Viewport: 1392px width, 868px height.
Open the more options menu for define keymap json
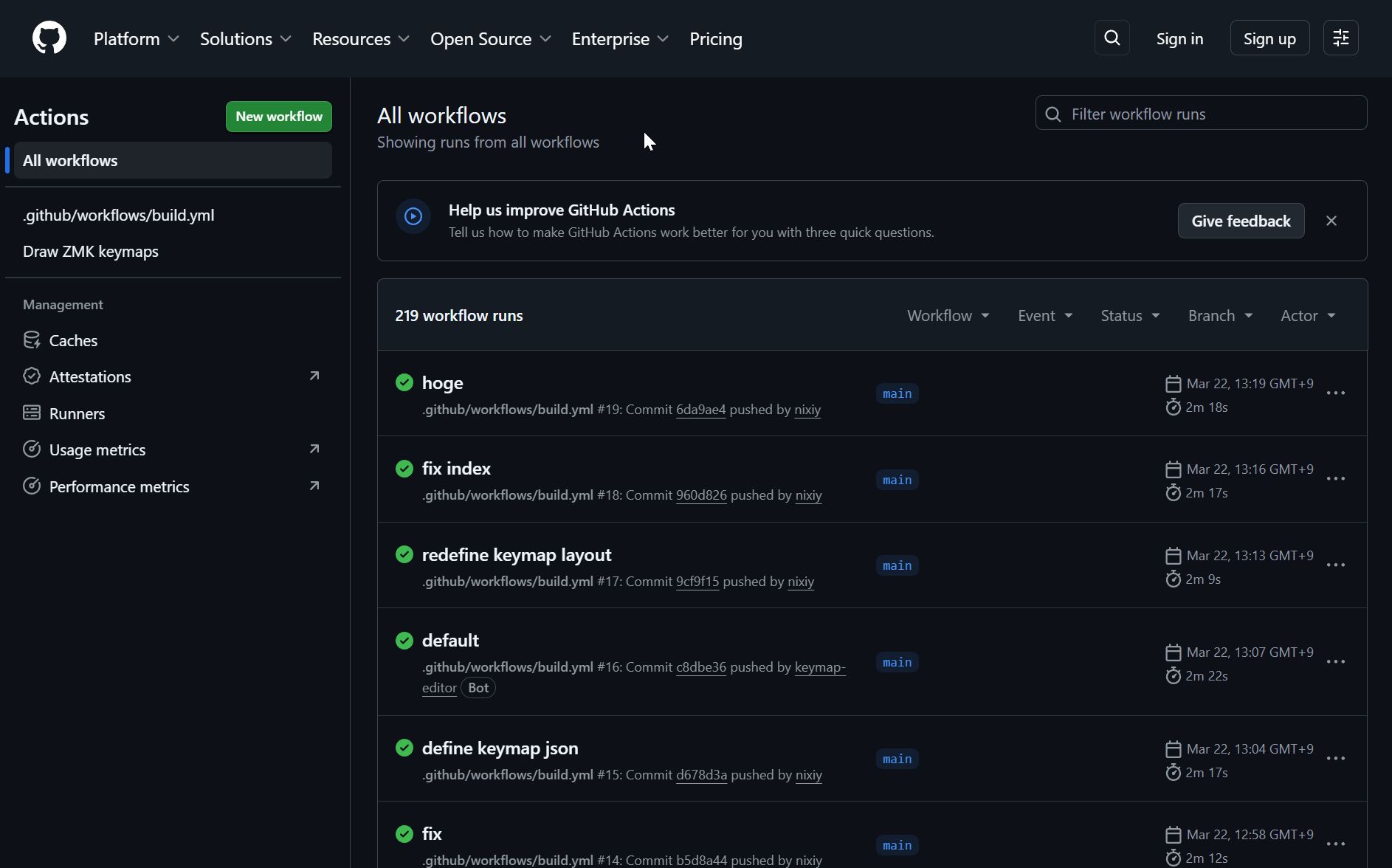click(x=1335, y=759)
